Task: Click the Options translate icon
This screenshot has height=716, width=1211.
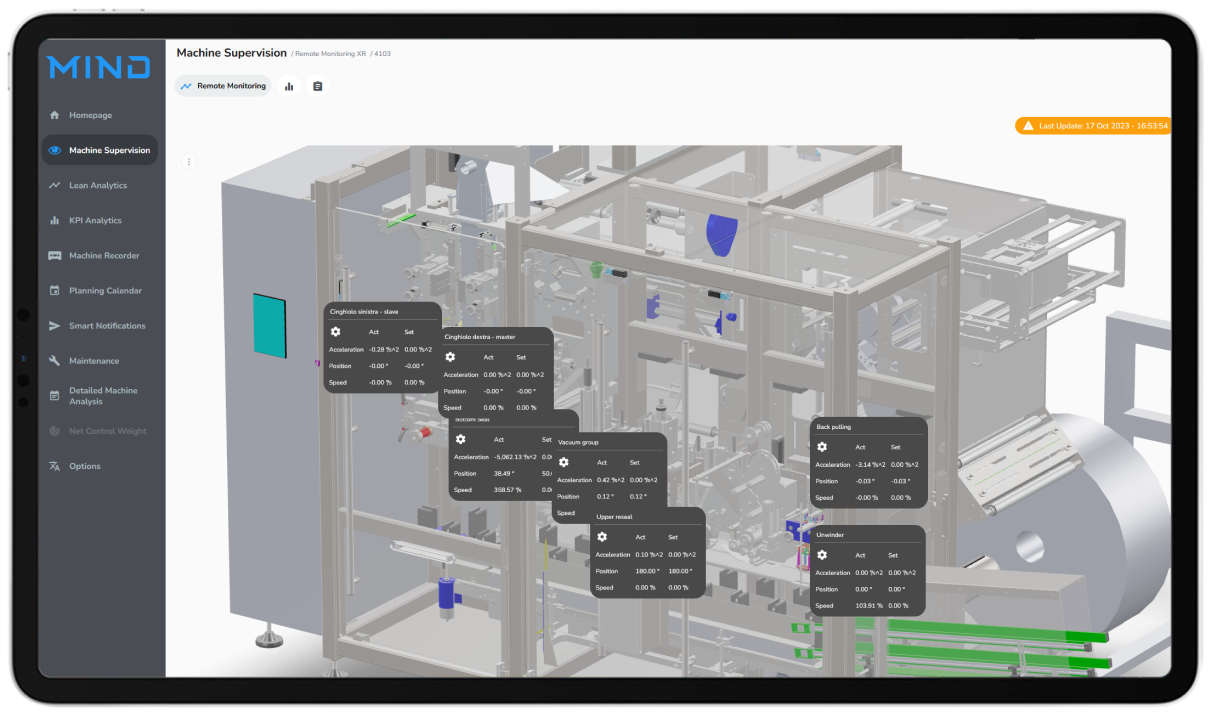Action: (x=55, y=466)
